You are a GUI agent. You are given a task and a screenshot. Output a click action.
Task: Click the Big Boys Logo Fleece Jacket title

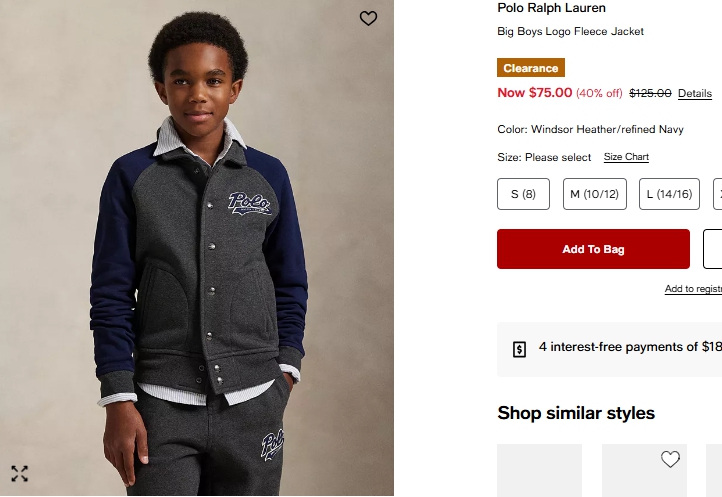[570, 32]
